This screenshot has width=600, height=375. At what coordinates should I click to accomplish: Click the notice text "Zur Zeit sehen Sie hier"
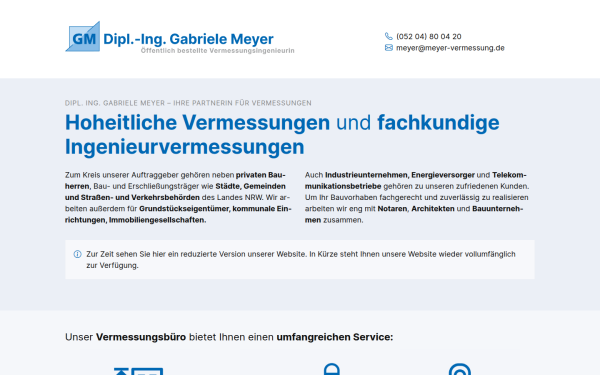point(126,254)
